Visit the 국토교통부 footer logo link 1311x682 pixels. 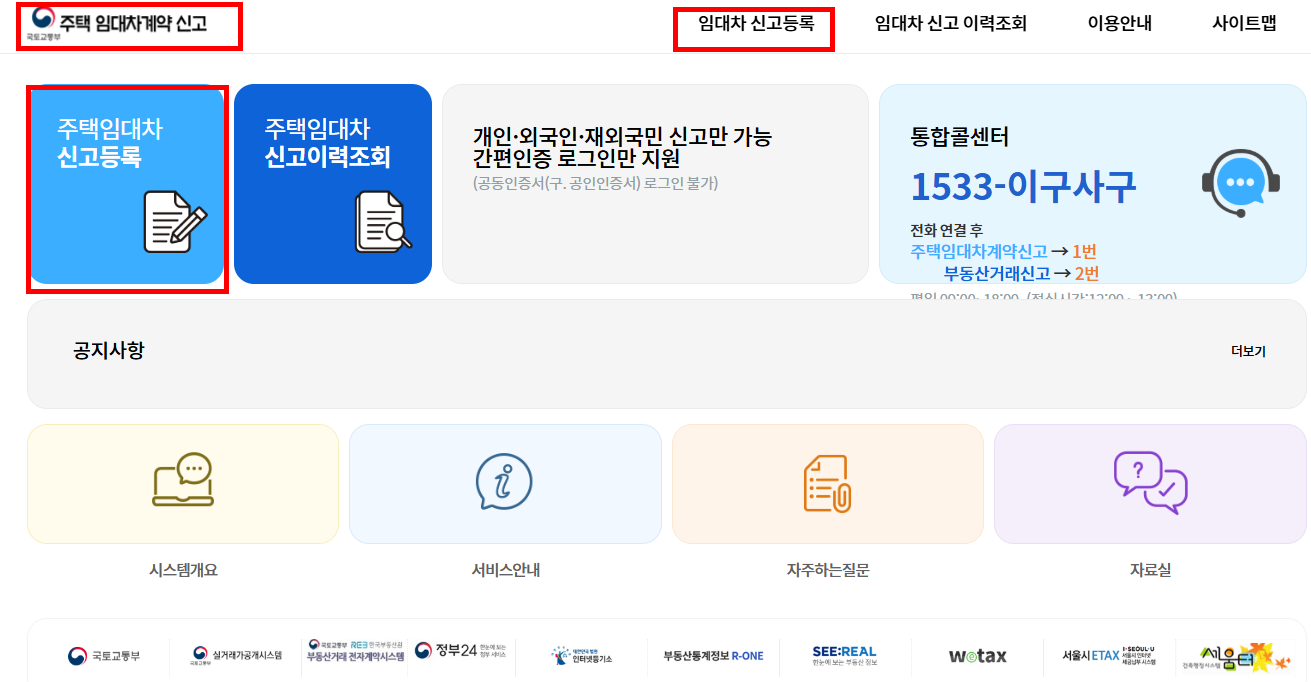click(x=104, y=656)
